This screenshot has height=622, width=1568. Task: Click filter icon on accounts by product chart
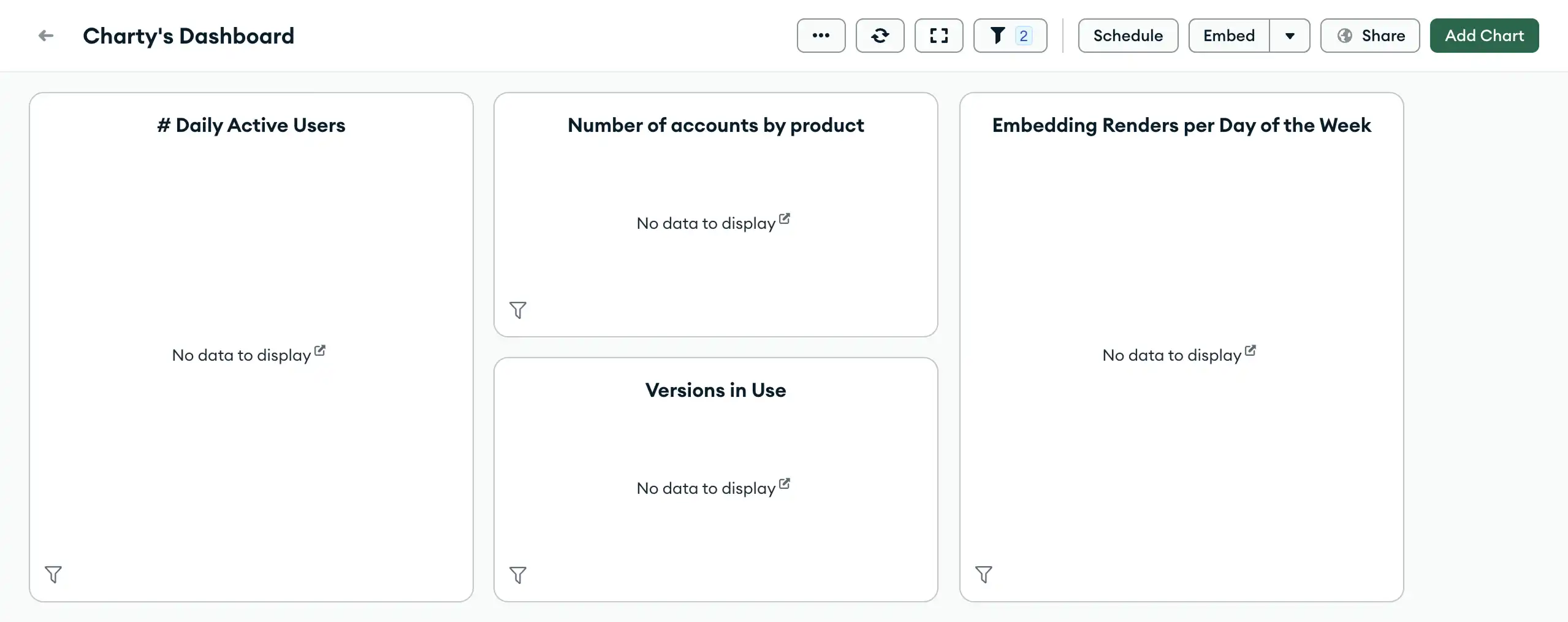(518, 310)
